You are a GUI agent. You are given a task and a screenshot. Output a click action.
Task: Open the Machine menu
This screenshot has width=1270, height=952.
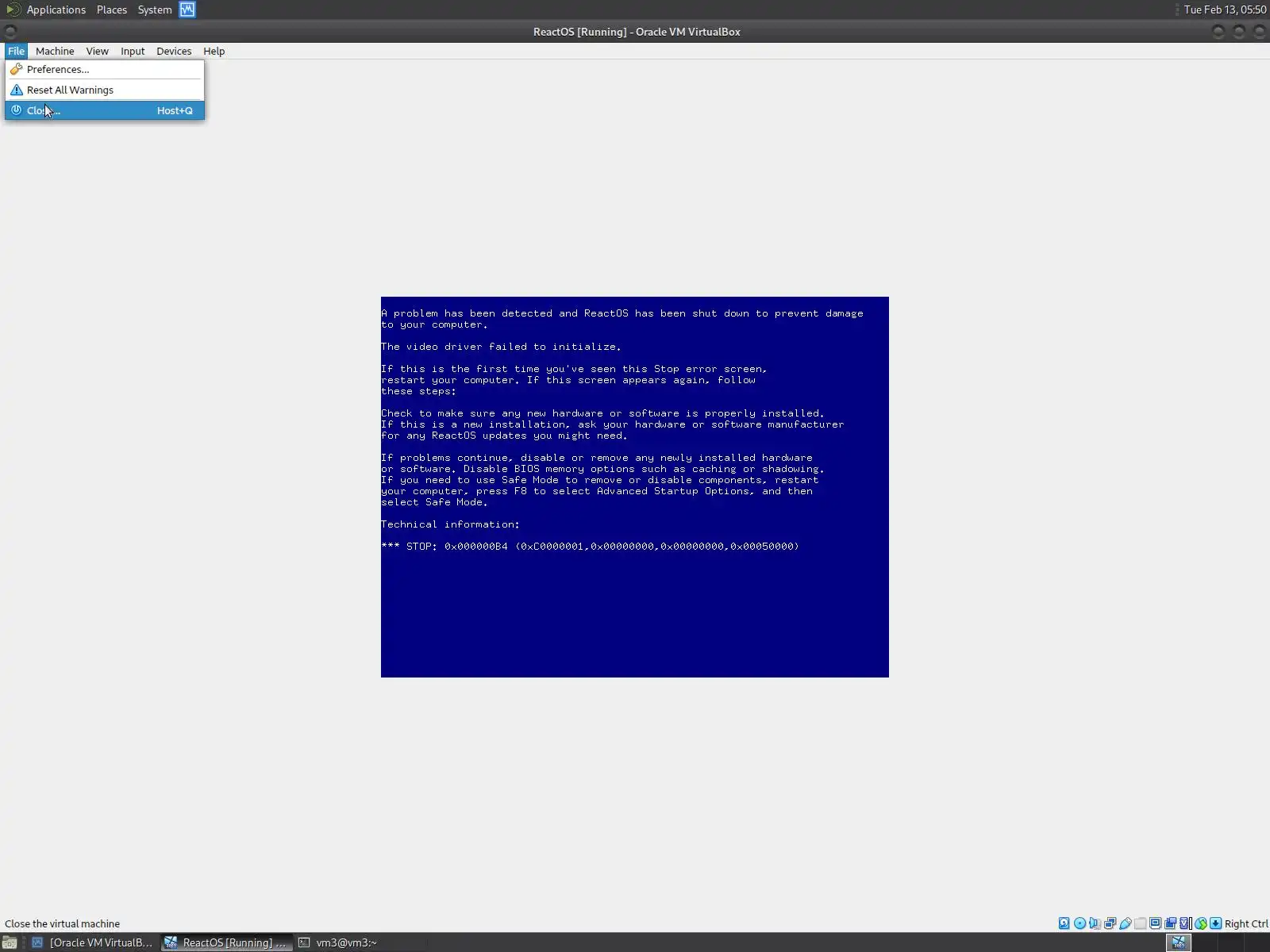pyautogui.click(x=55, y=51)
